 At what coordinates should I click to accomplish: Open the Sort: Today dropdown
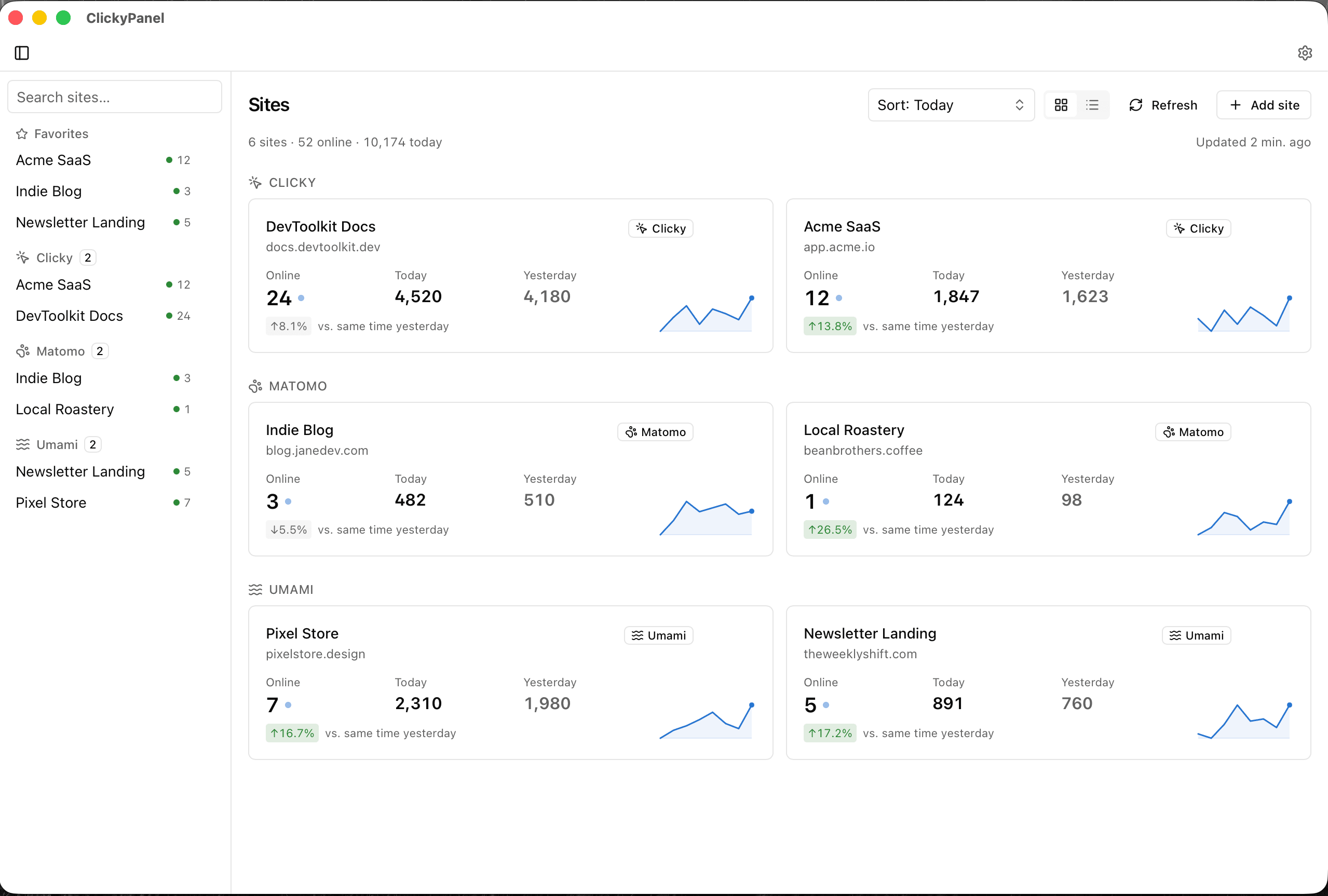coord(951,105)
